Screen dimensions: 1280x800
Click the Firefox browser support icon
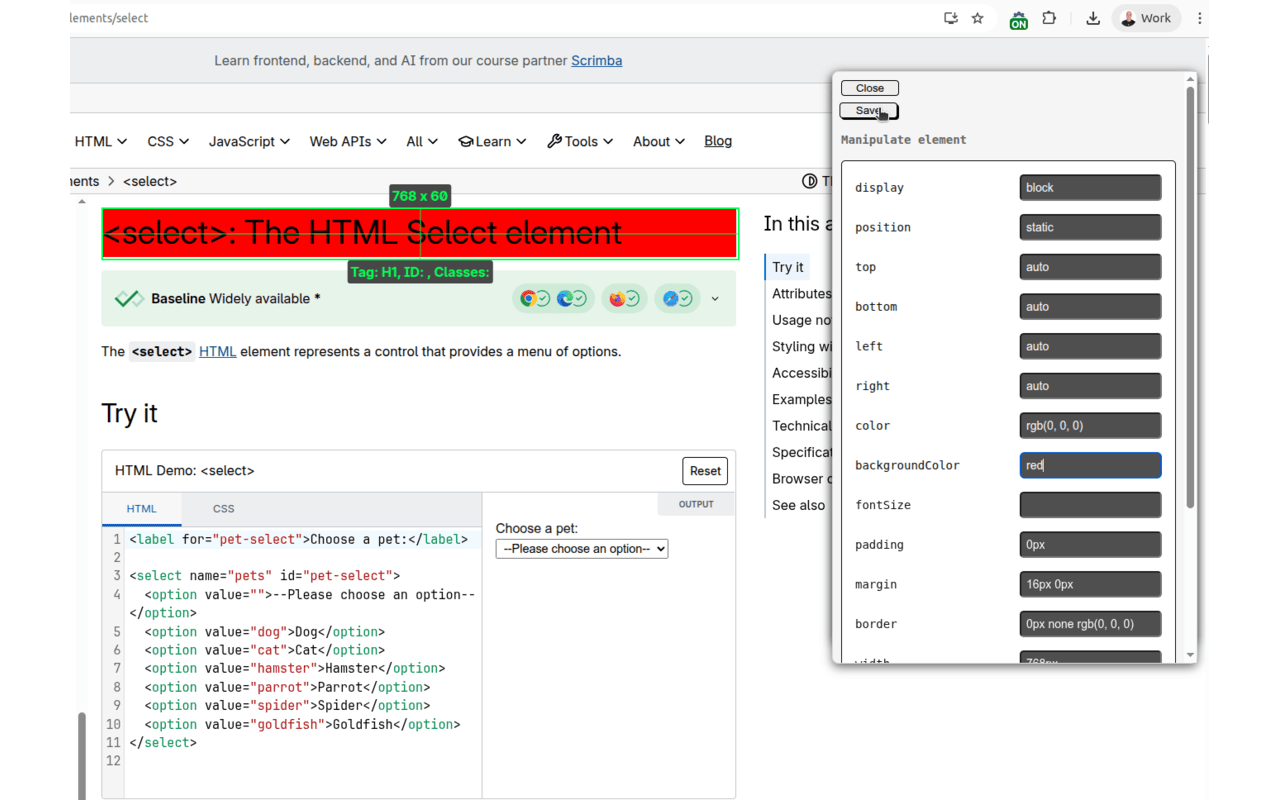click(x=616, y=298)
